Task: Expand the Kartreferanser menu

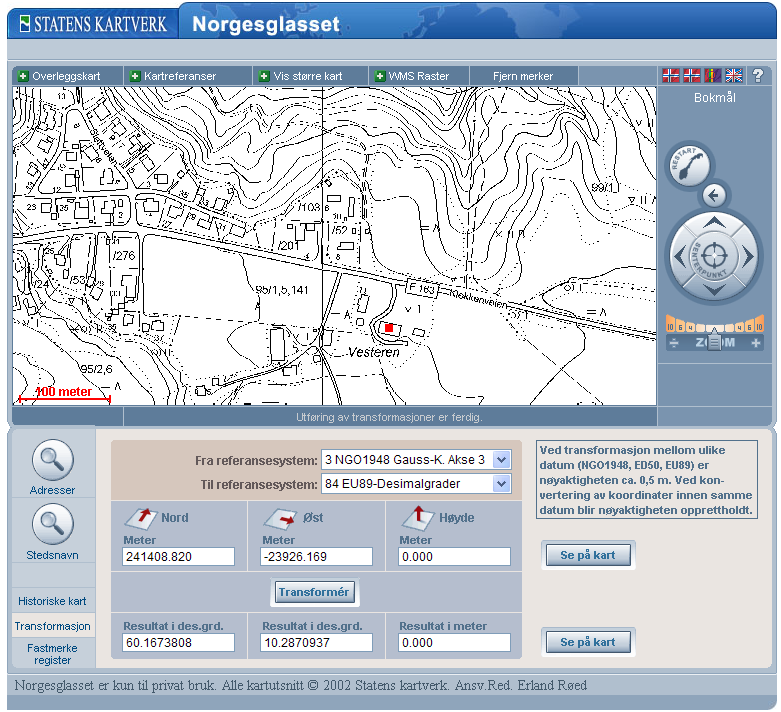Action: (x=180, y=76)
